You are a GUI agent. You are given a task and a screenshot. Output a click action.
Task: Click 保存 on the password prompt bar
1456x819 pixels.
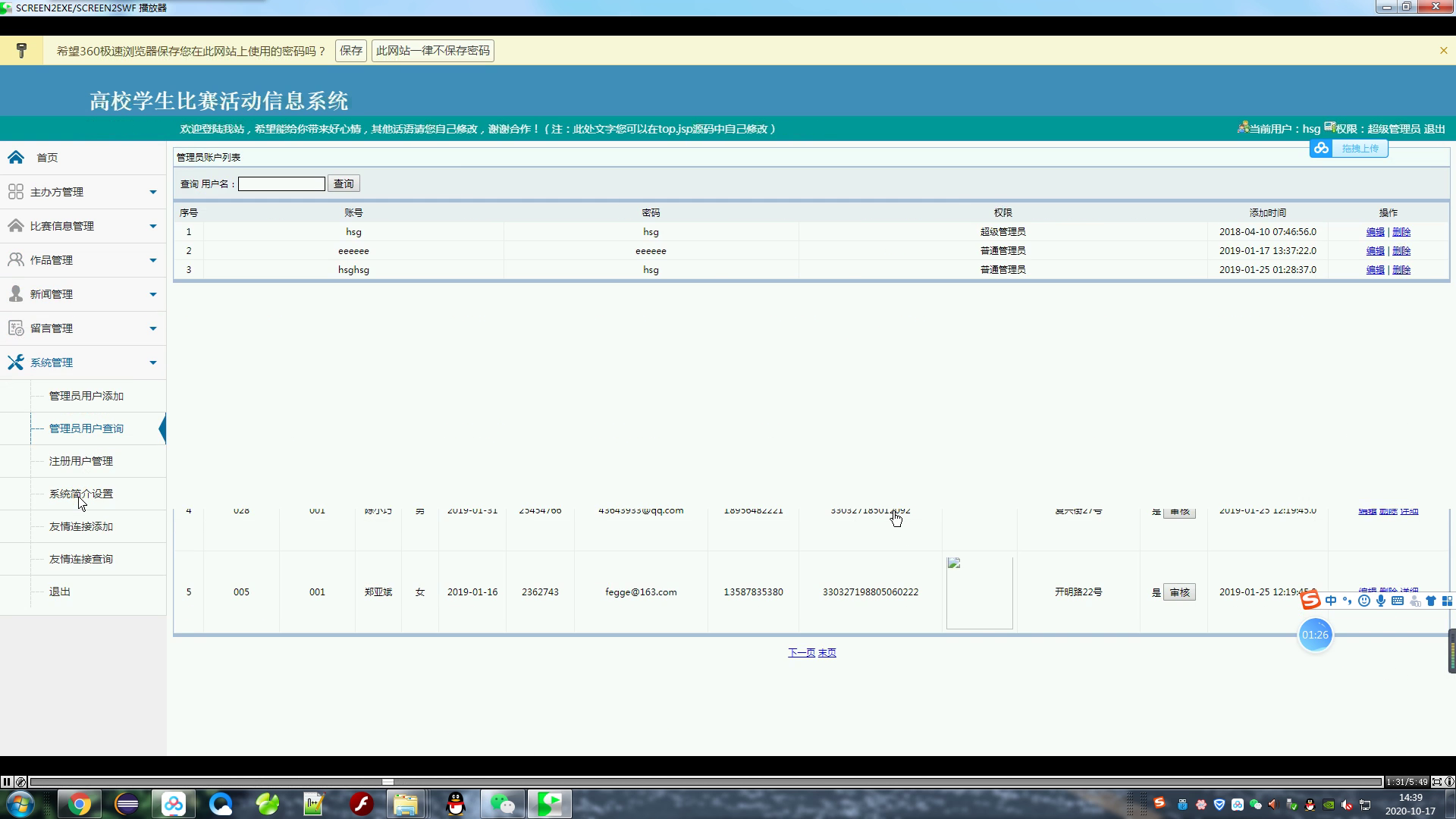pyautogui.click(x=351, y=51)
